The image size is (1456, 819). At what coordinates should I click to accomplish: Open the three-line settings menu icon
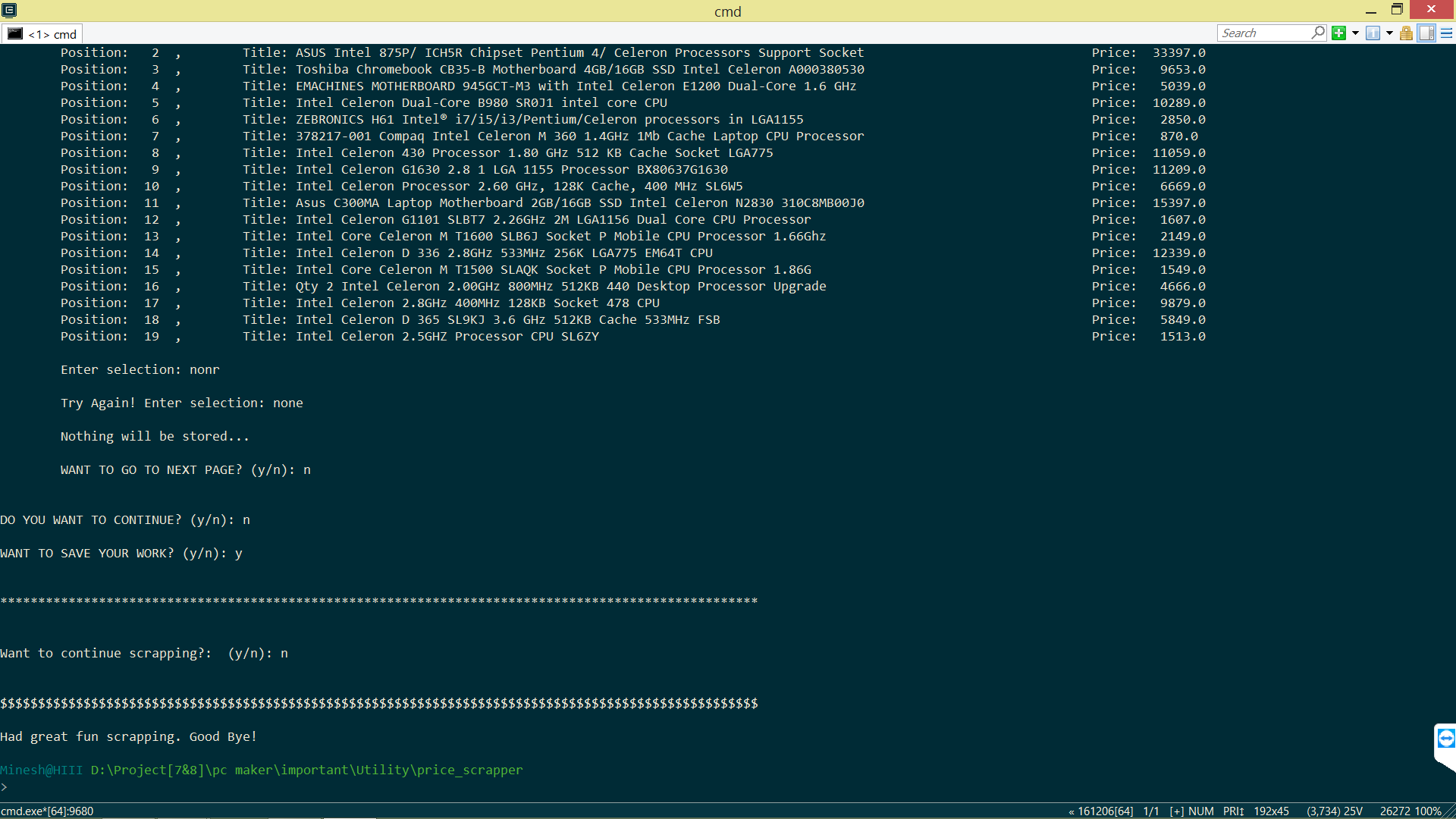[x=1446, y=33]
